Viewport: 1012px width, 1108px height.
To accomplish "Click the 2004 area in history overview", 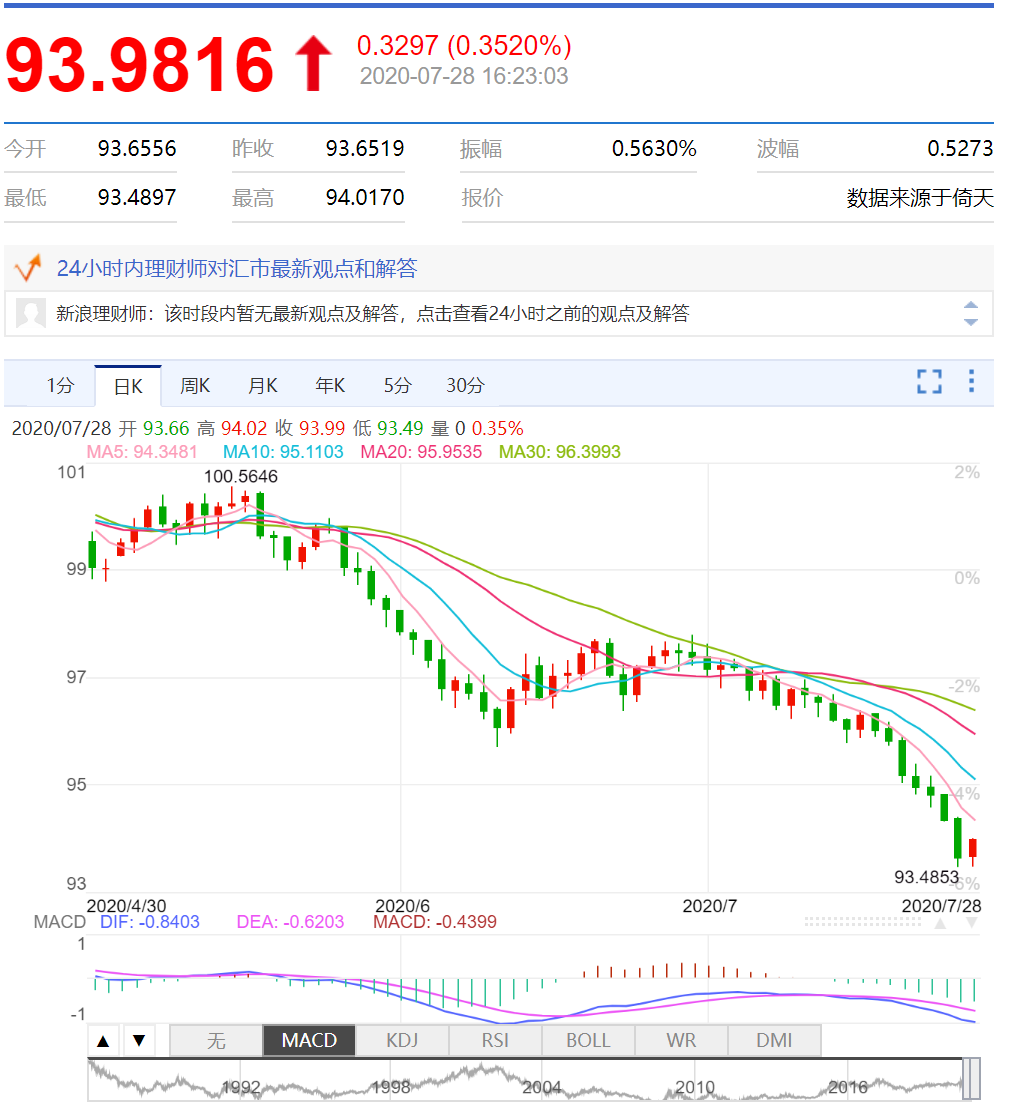I will pos(541,1087).
